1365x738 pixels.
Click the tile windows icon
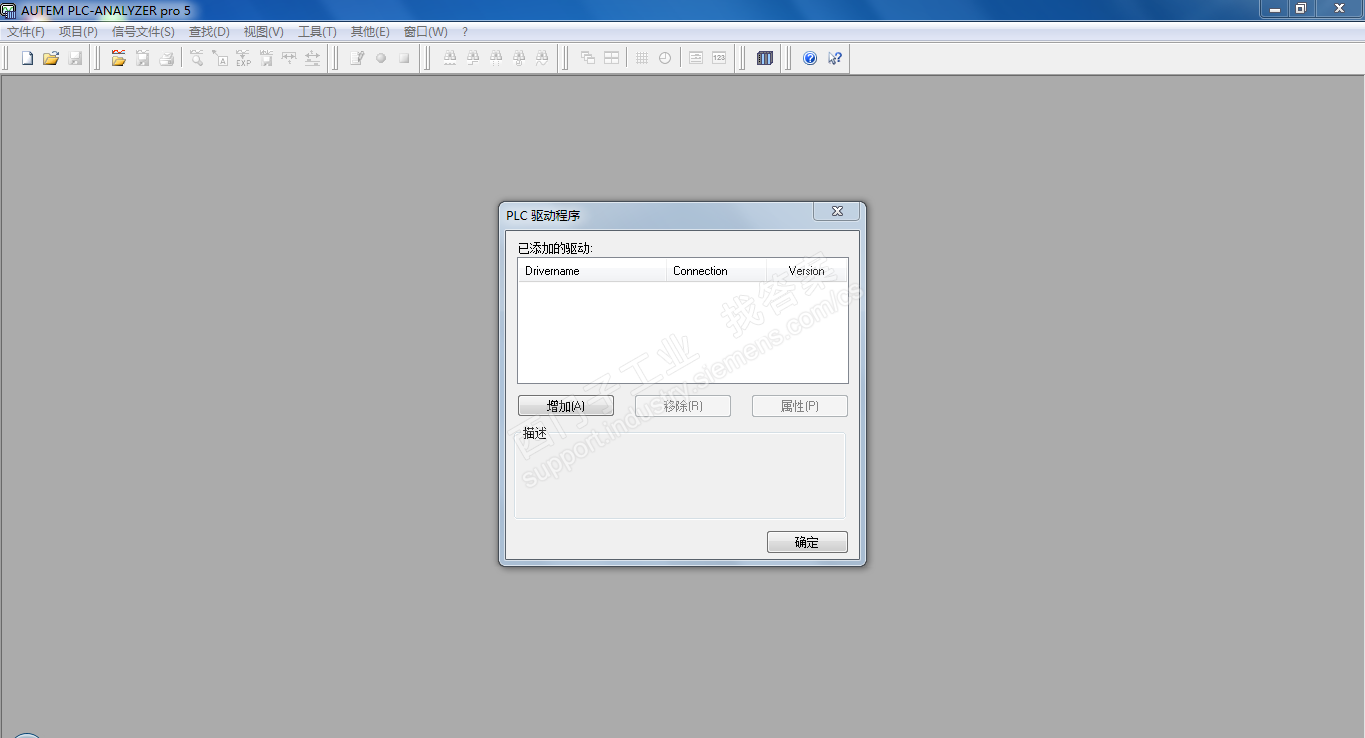click(x=611, y=58)
